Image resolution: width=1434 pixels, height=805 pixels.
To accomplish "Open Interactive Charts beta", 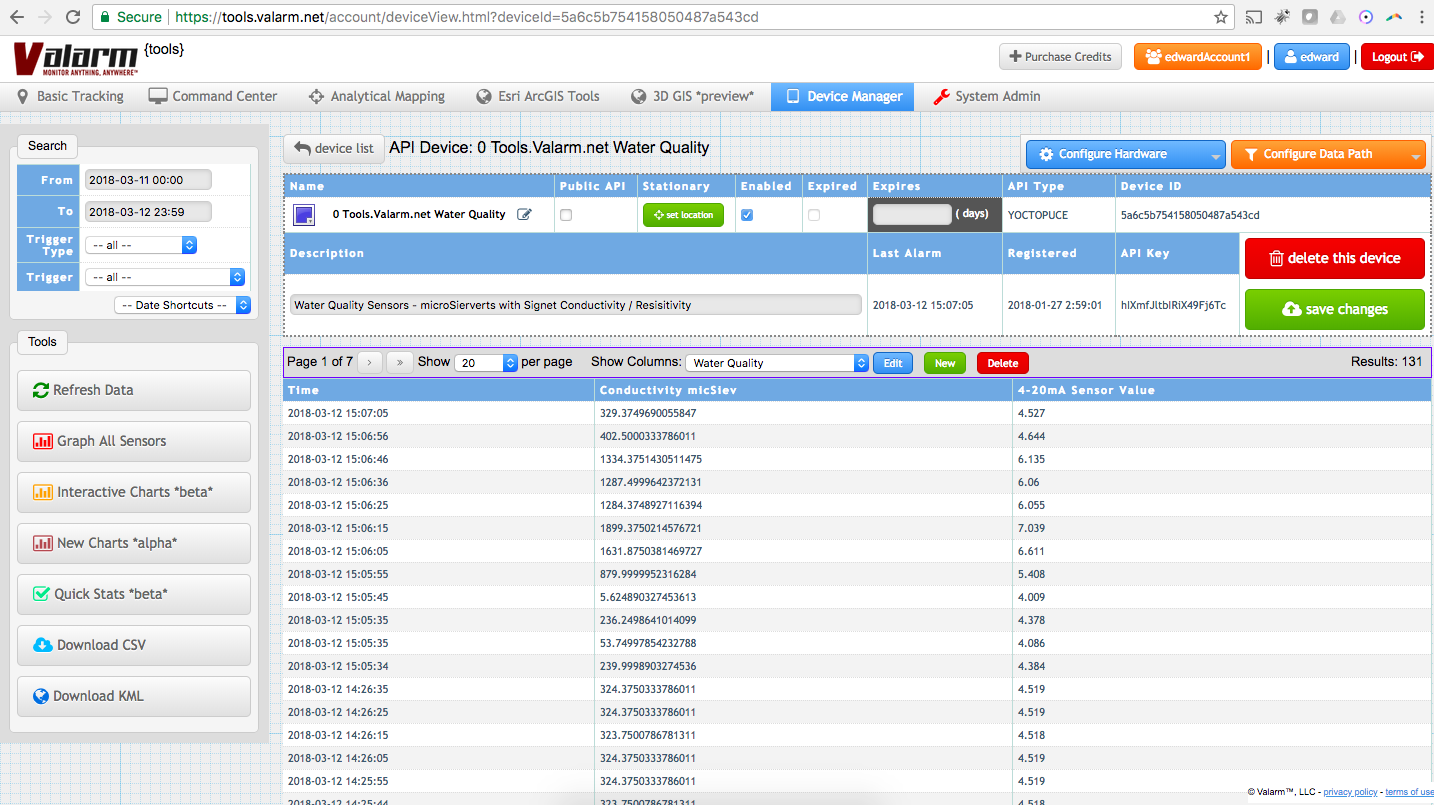I will coord(134,492).
